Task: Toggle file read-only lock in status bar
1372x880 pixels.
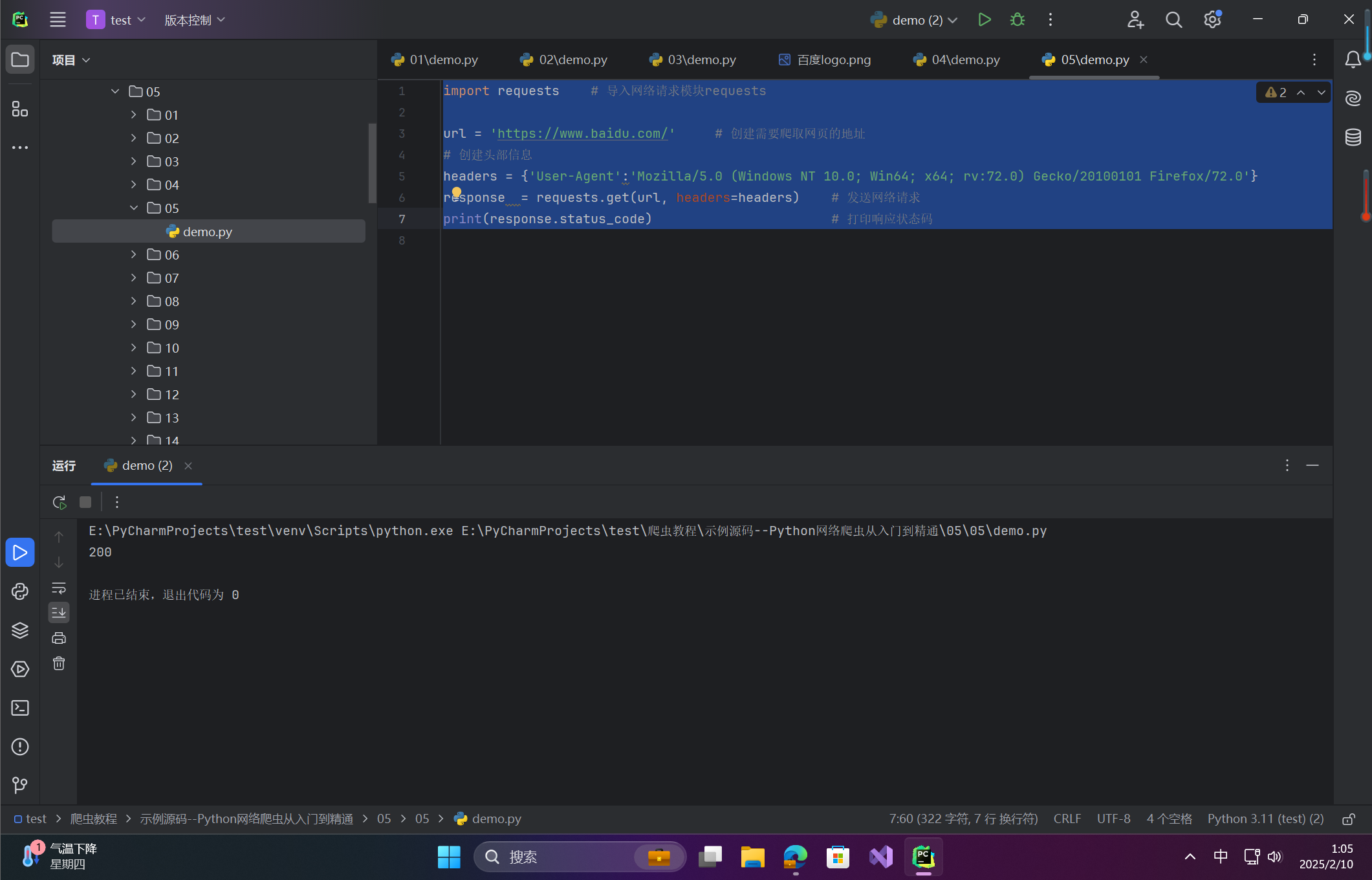Action: pyautogui.click(x=1349, y=819)
